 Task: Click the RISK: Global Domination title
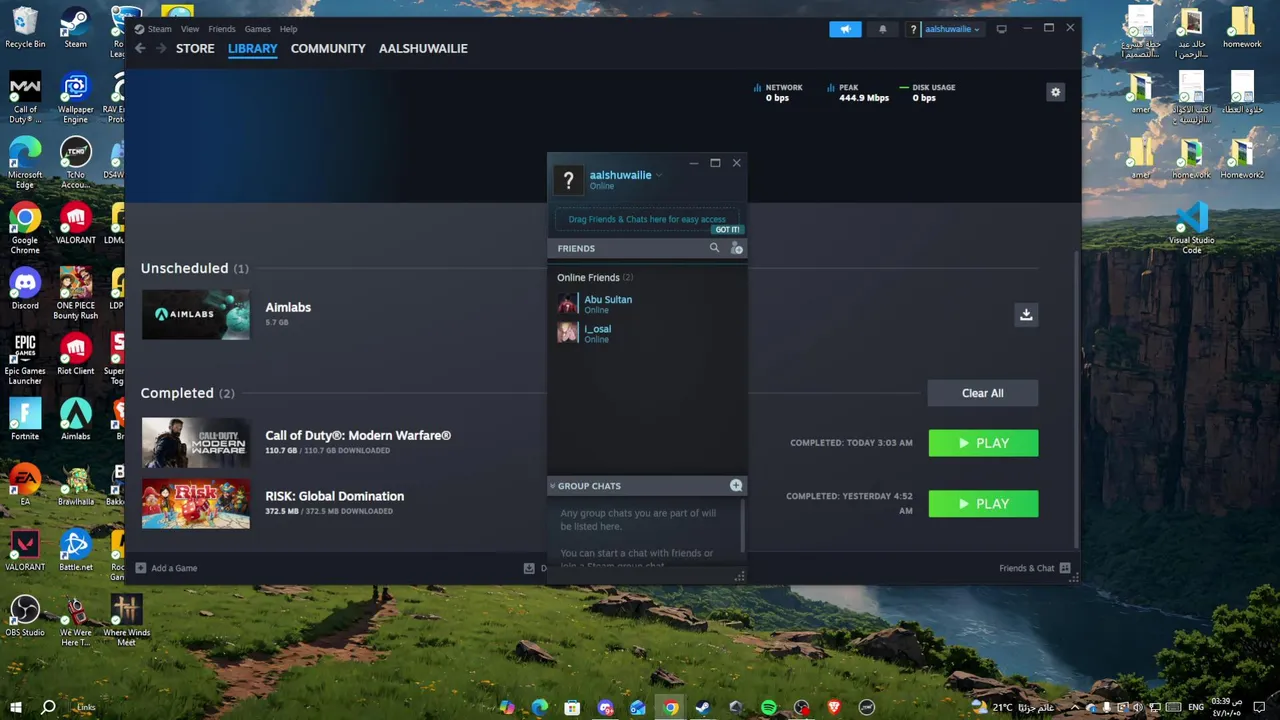click(x=335, y=496)
